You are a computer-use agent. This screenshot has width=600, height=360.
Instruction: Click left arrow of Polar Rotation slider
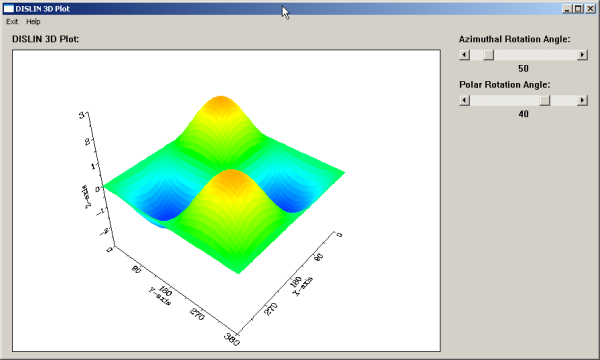(465, 101)
